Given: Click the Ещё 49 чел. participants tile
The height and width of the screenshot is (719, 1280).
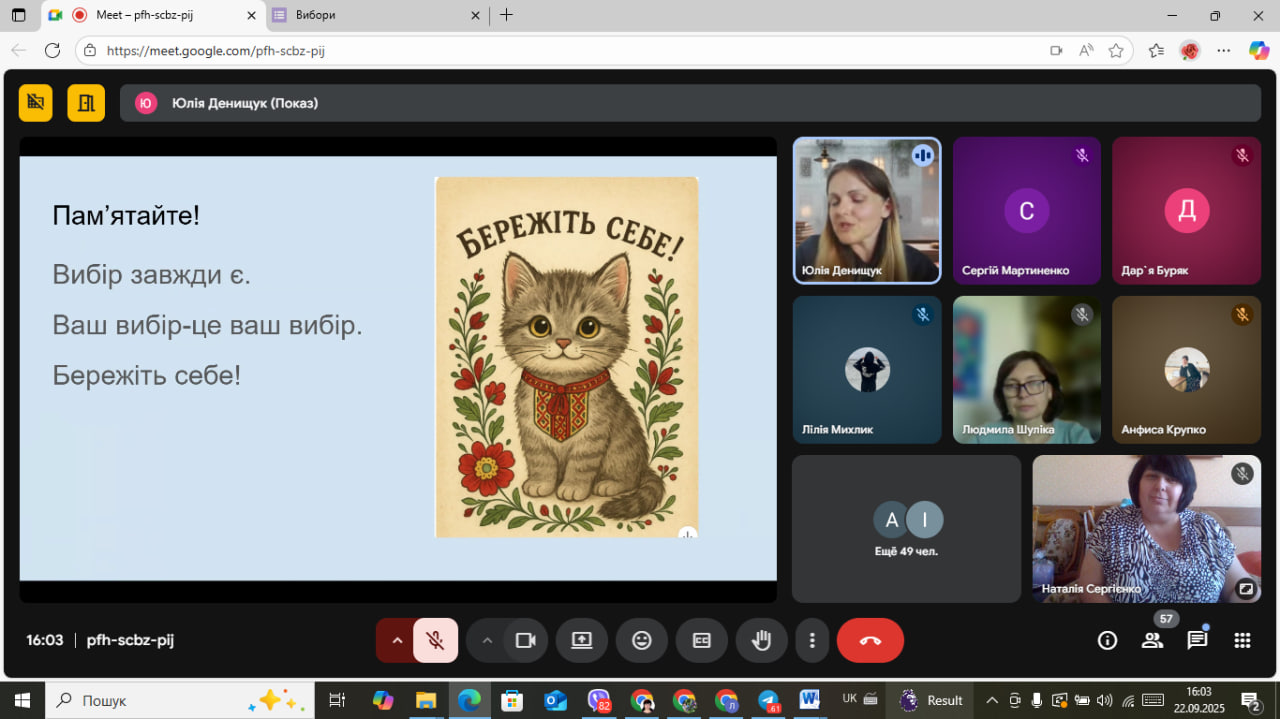Looking at the screenshot, I should pos(906,529).
